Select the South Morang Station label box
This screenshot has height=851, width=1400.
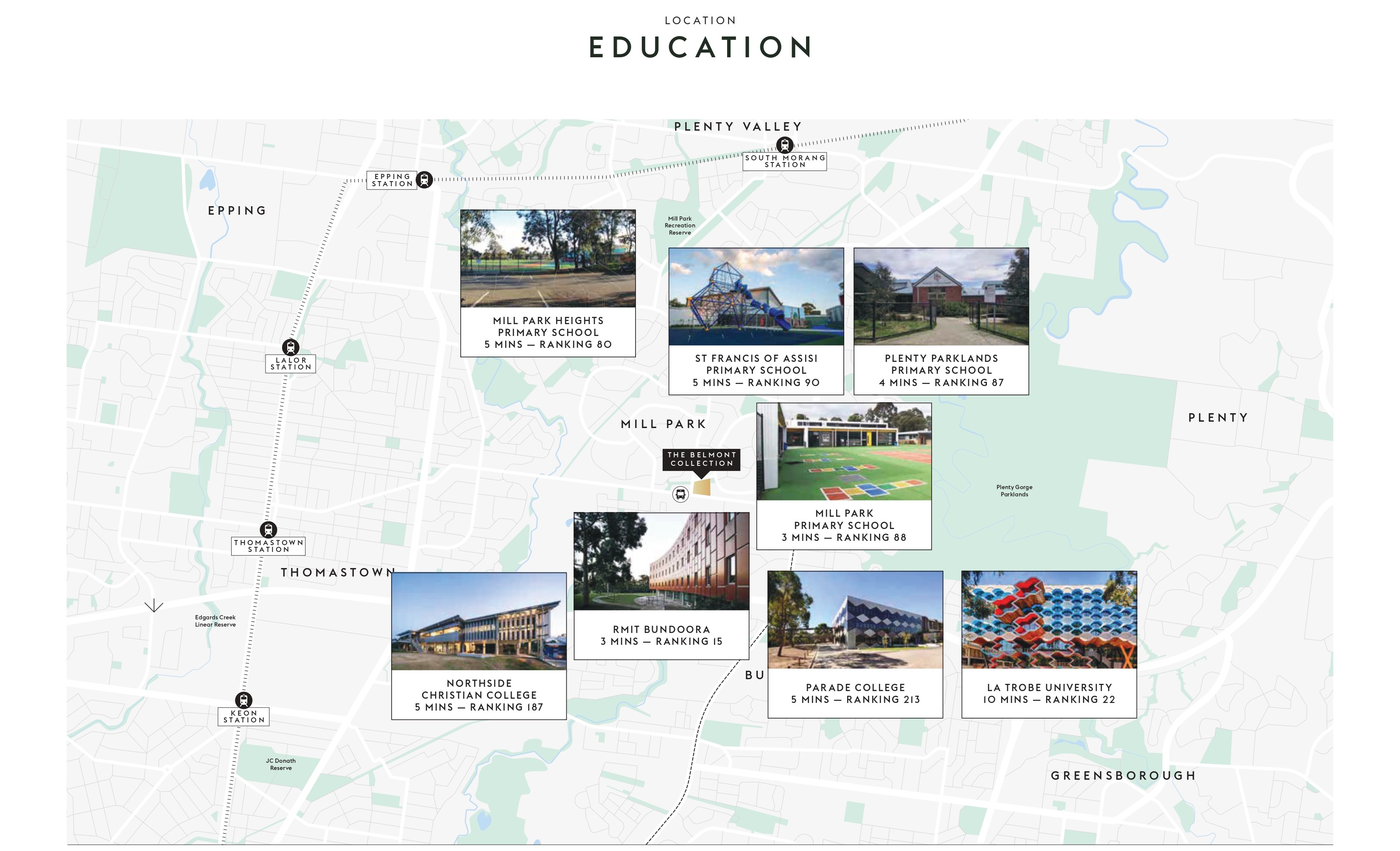coord(785,161)
